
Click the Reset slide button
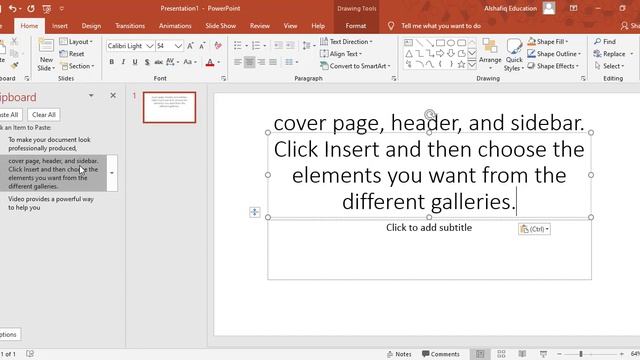72,54
